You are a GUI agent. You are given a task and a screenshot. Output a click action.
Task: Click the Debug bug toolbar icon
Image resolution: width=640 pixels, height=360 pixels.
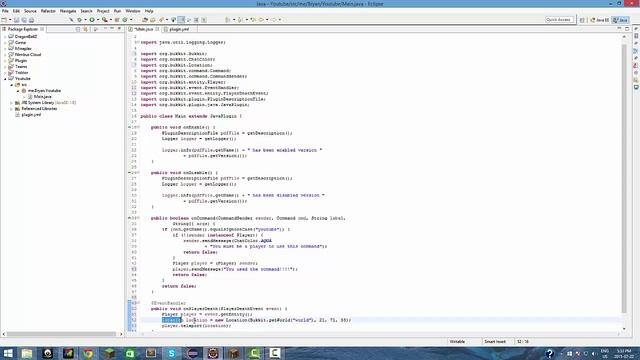point(79,20)
